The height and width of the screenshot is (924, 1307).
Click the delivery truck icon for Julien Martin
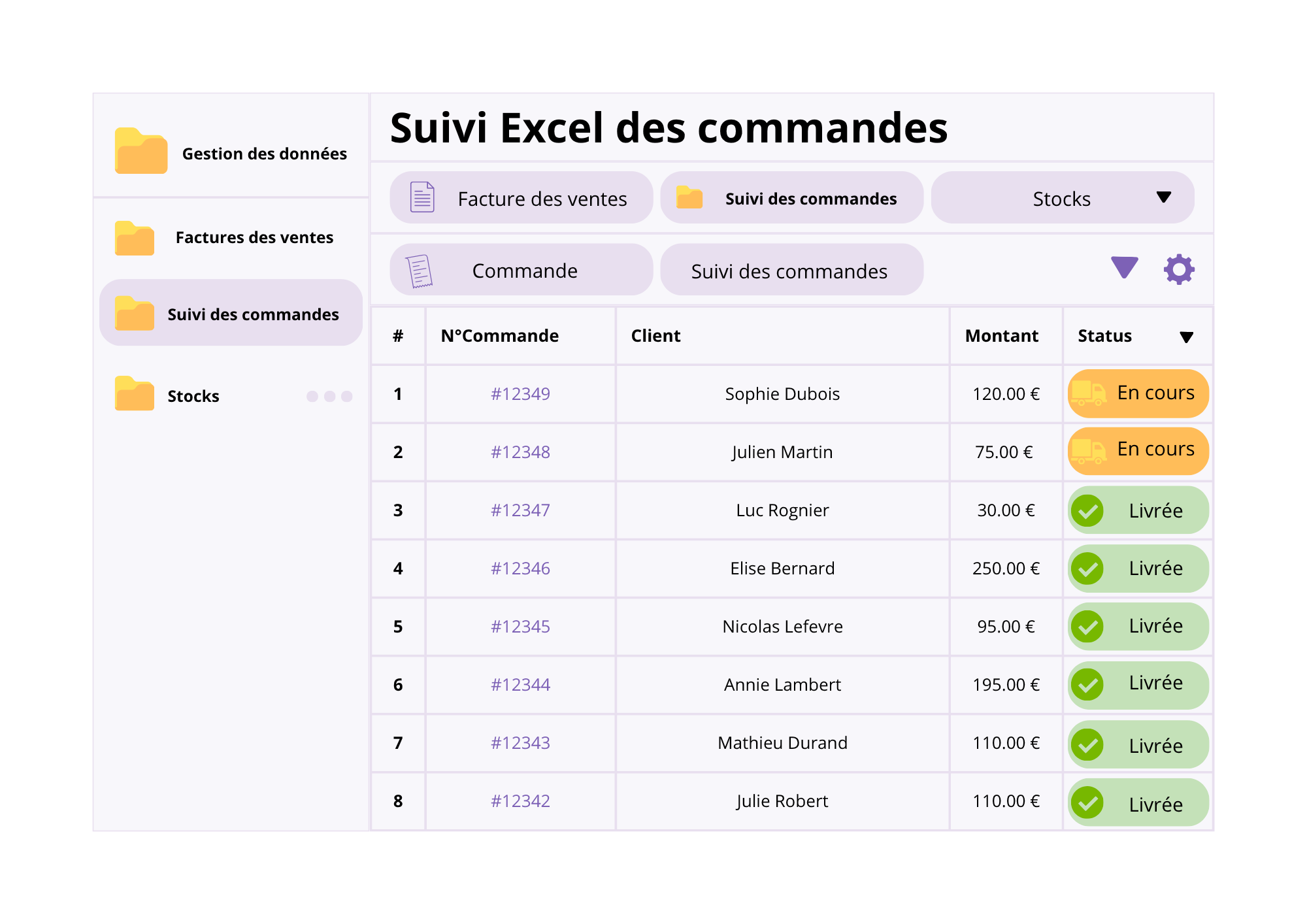pos(1088,450)
